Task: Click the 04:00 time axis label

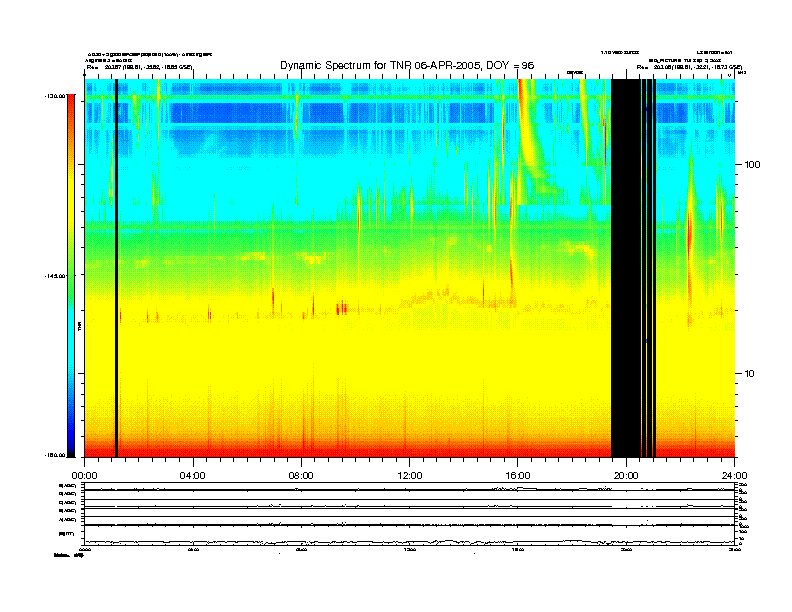Action: (192, 475)
